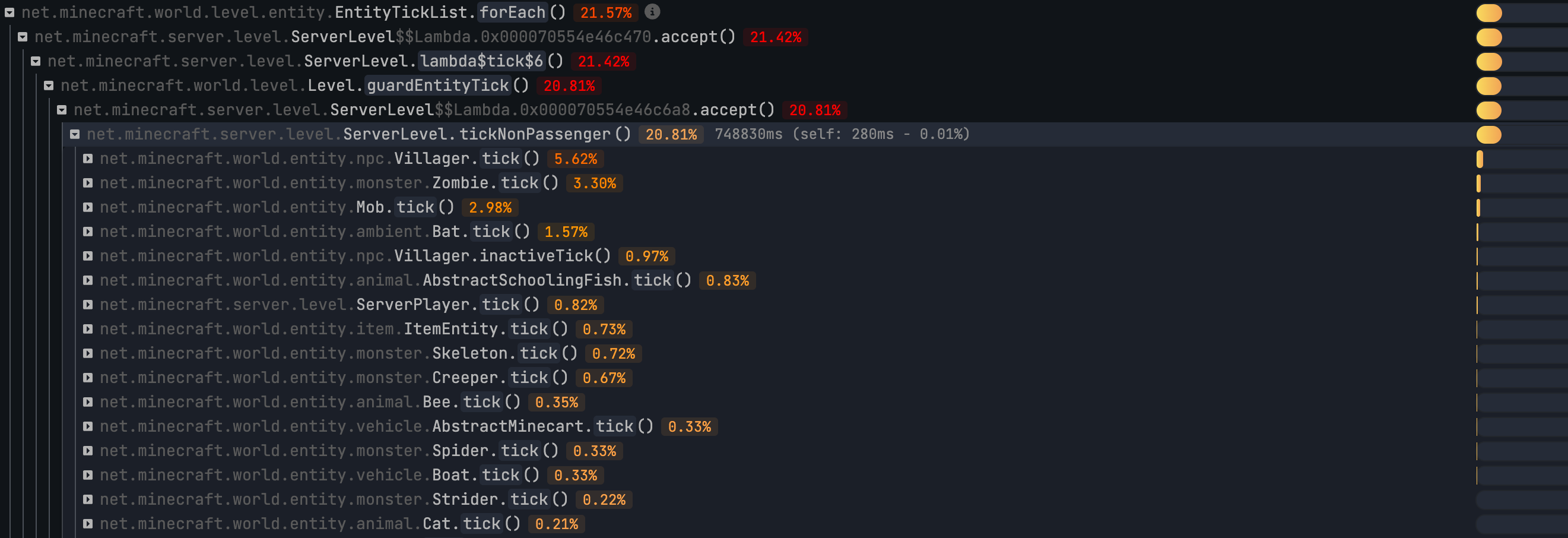This screenshot has height=538, width=1568.
Task: Expand the AbstractSchoolingFish.tick() node
Action: [x=88, y=281]
